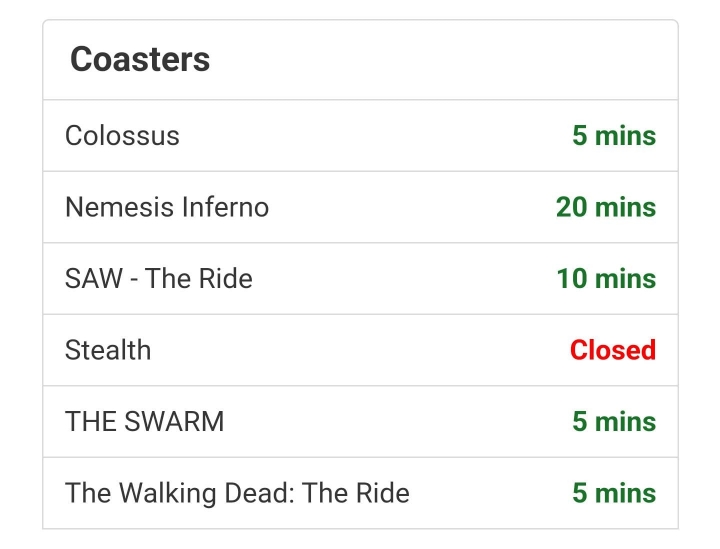Click Colossus 5 mins wait time
This screenshot has height=549, width=720.
pos(614,135)
